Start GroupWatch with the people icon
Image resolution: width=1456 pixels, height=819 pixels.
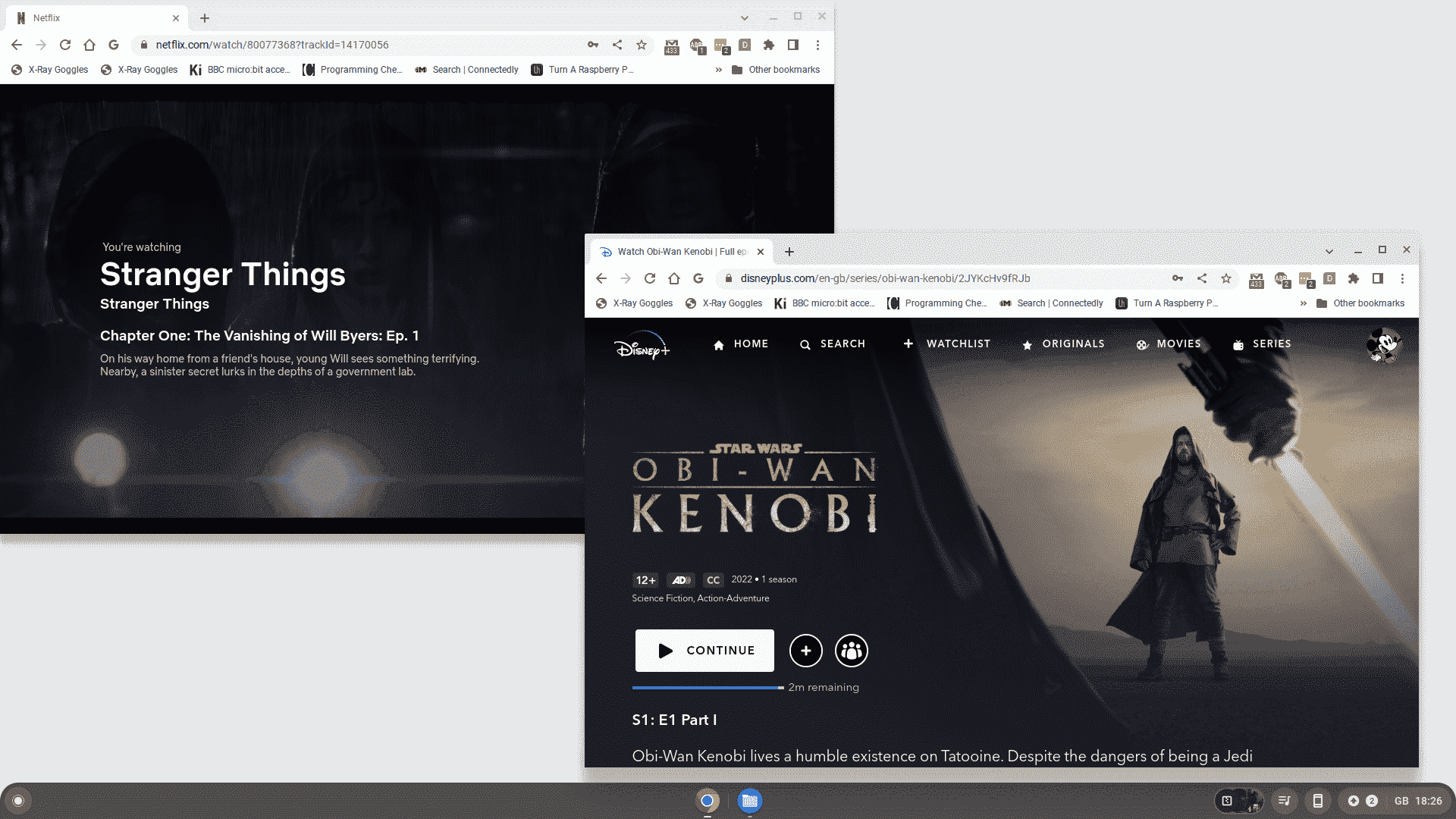[x=852, y=651]
